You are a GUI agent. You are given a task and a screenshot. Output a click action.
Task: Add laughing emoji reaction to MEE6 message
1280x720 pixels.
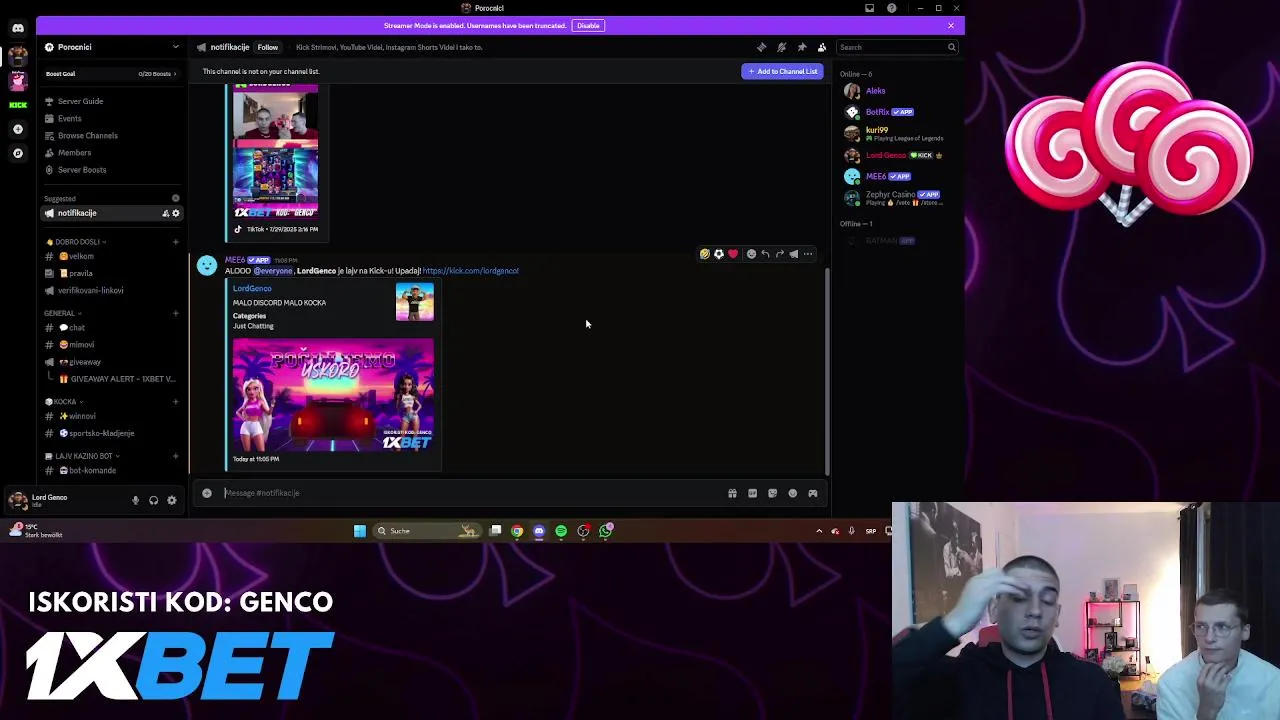705,254
